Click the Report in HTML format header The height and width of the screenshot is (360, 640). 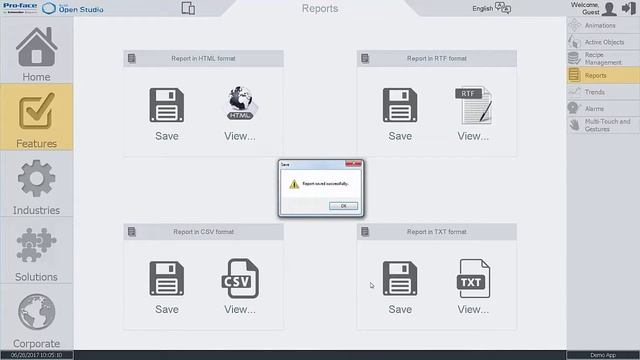pos(203,58)
